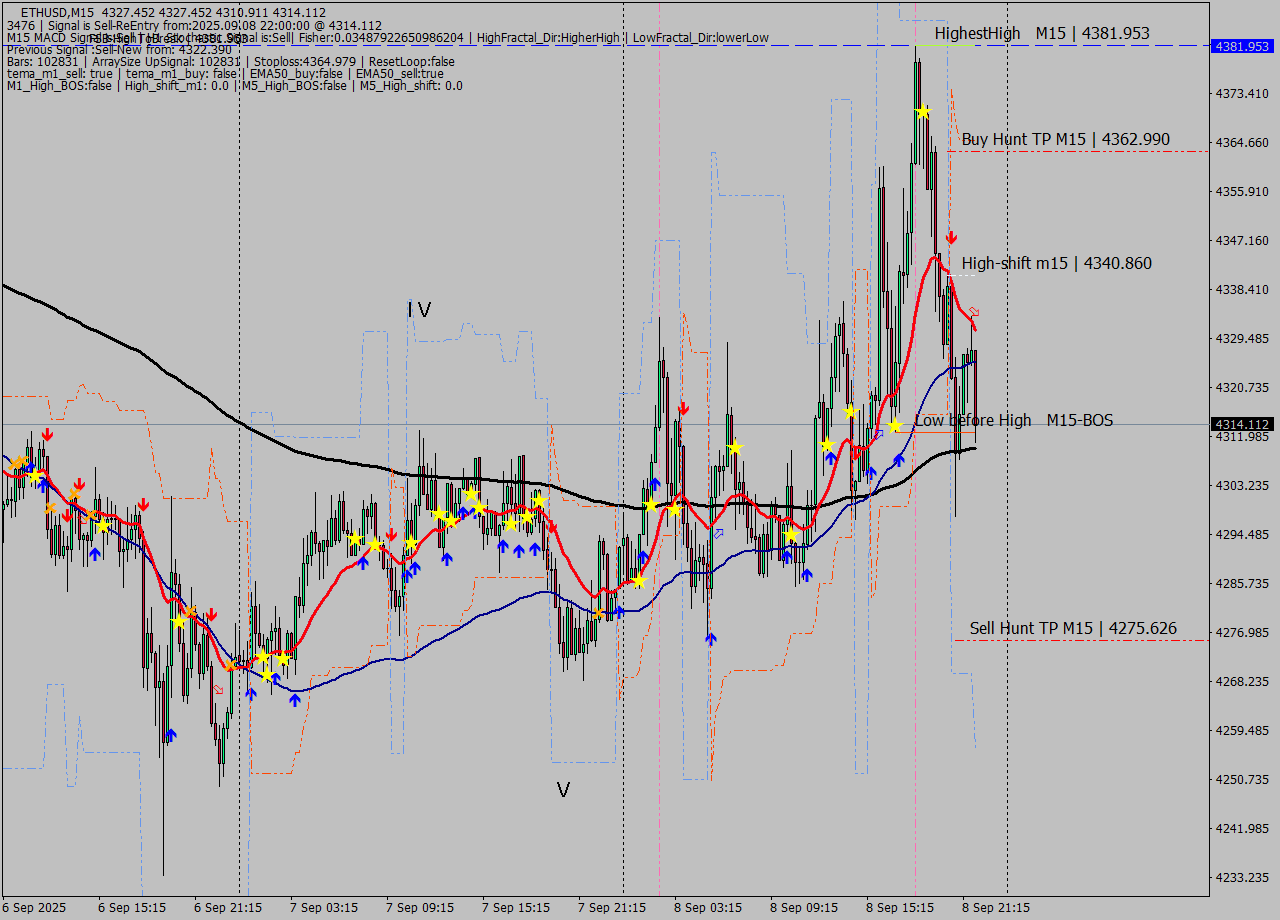Click the pink hollow arrow beside the red moving average
Screen dimensions: 1280x920
[x=974, y=312]
